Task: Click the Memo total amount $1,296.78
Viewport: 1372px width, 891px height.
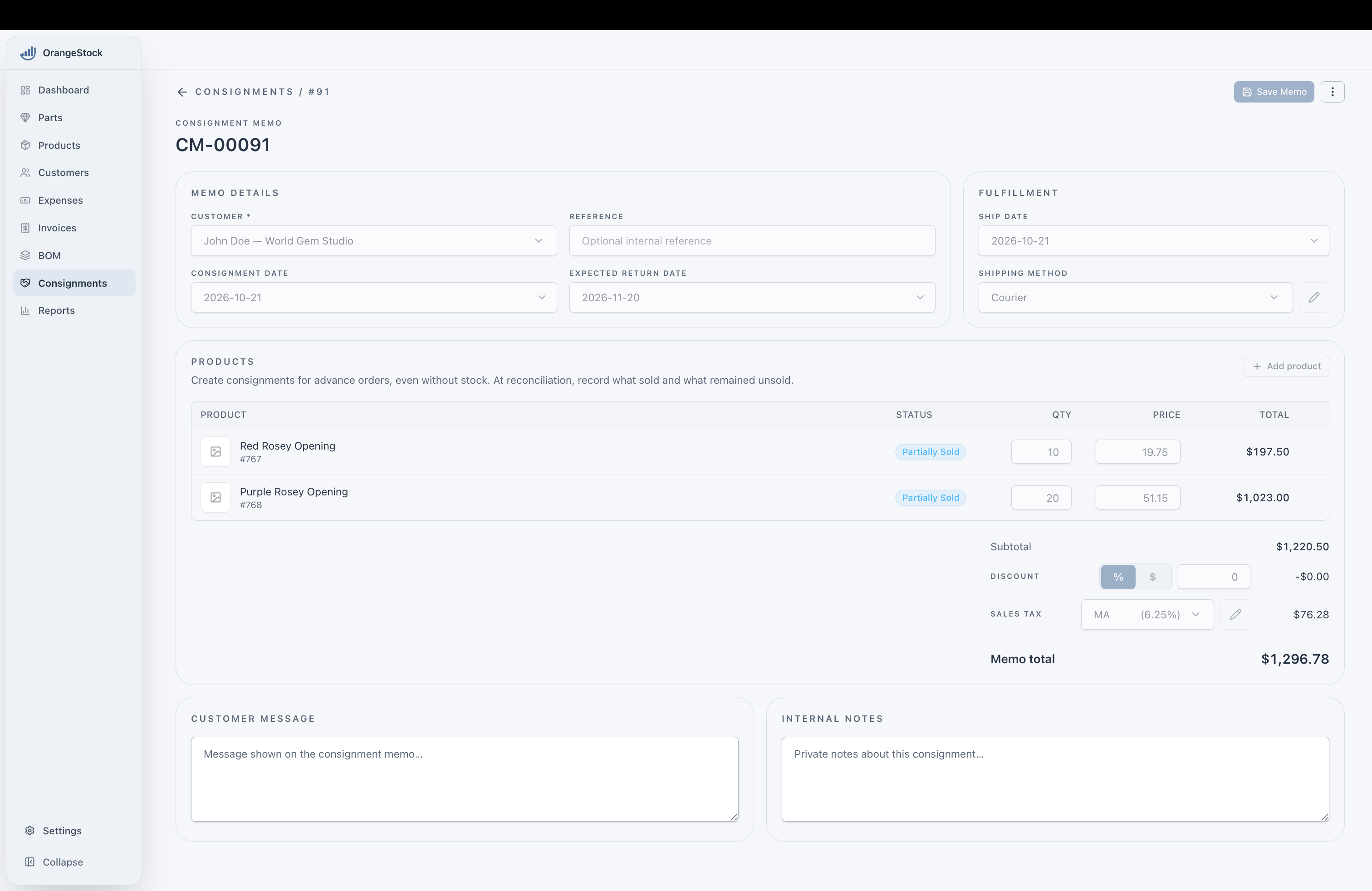Action: [1295, 659]
